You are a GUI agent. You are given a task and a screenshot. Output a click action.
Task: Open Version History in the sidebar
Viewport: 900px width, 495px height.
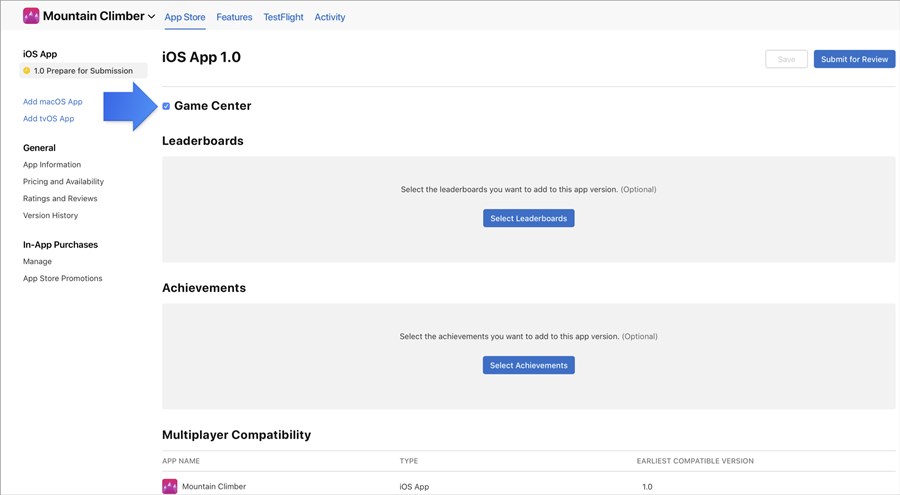(x=50, y=216)
